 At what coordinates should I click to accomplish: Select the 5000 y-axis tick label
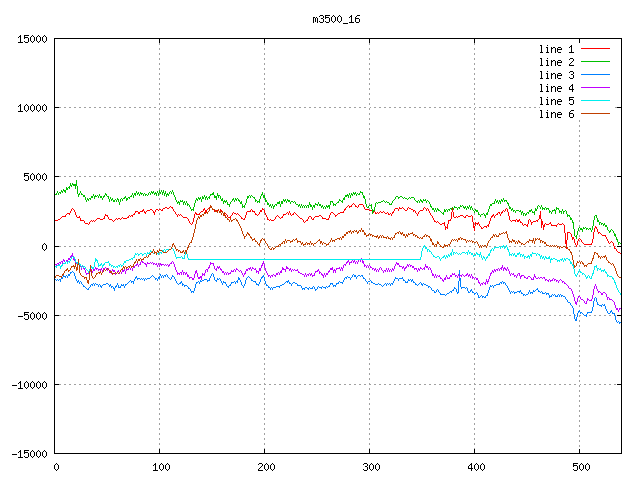click(35, 177)
